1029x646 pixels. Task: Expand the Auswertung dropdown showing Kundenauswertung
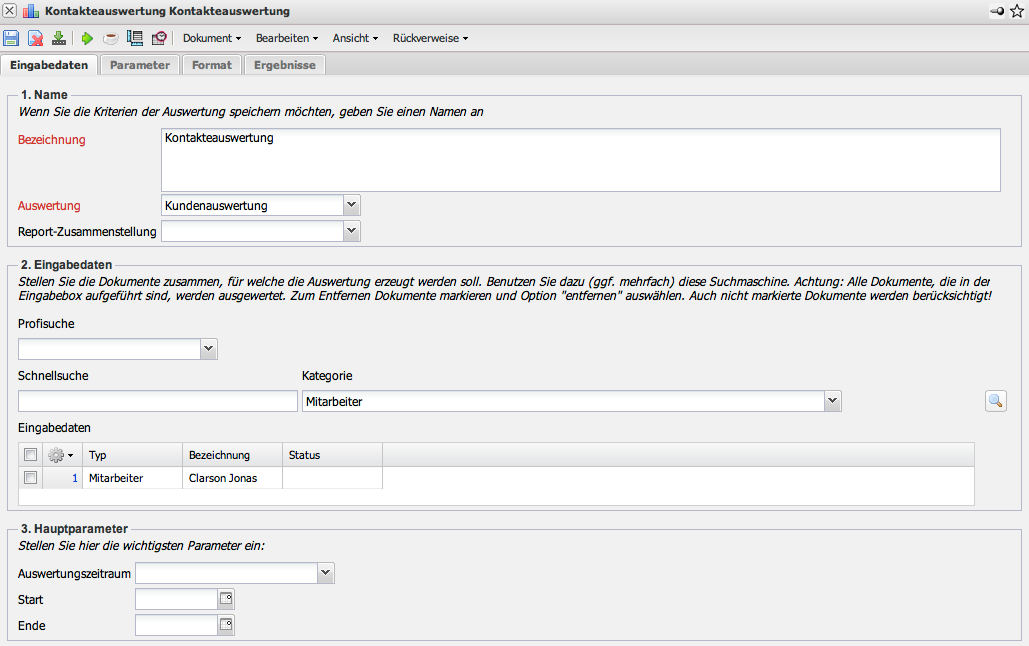pos(351,205)
